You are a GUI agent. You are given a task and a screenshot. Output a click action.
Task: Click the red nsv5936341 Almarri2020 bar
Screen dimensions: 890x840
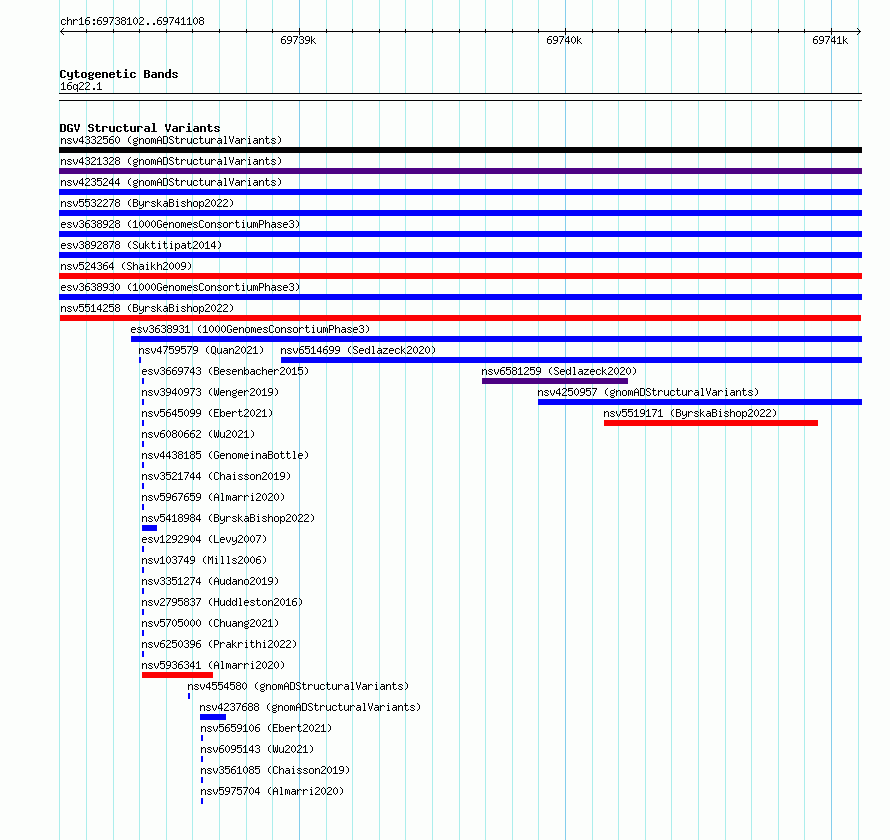click(x=178, y=675)
